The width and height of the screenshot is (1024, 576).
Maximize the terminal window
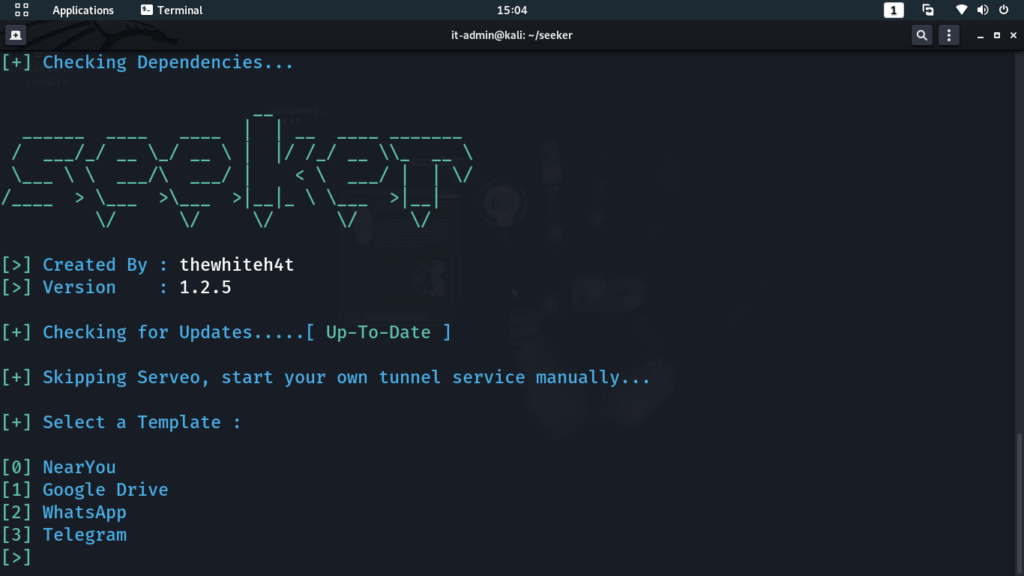click(x=997, y=35)
